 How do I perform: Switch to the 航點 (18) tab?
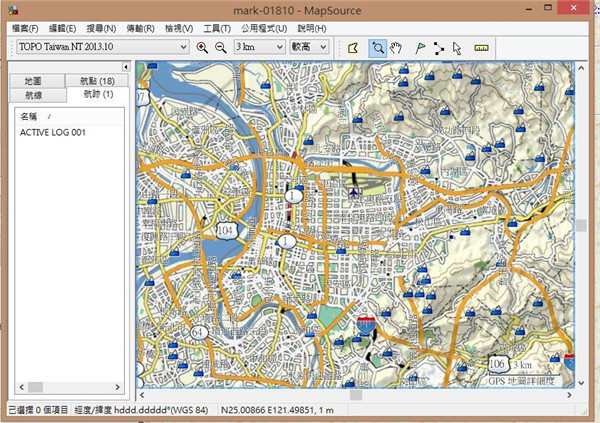(97, 81)
